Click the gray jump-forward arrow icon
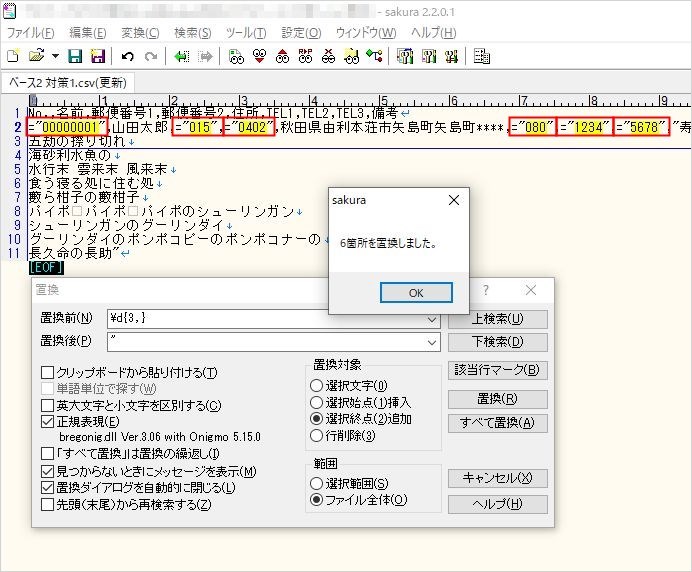Image resolution: width=692 pixels, height=572 pixels. (x=206, y=56)
